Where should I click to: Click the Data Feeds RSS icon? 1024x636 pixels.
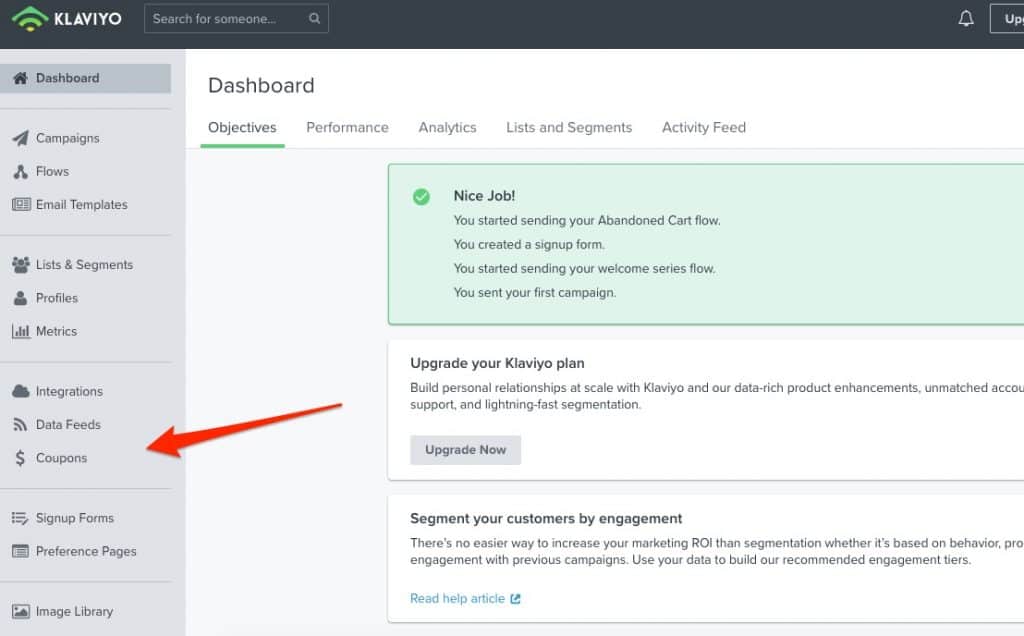point(20,425)
